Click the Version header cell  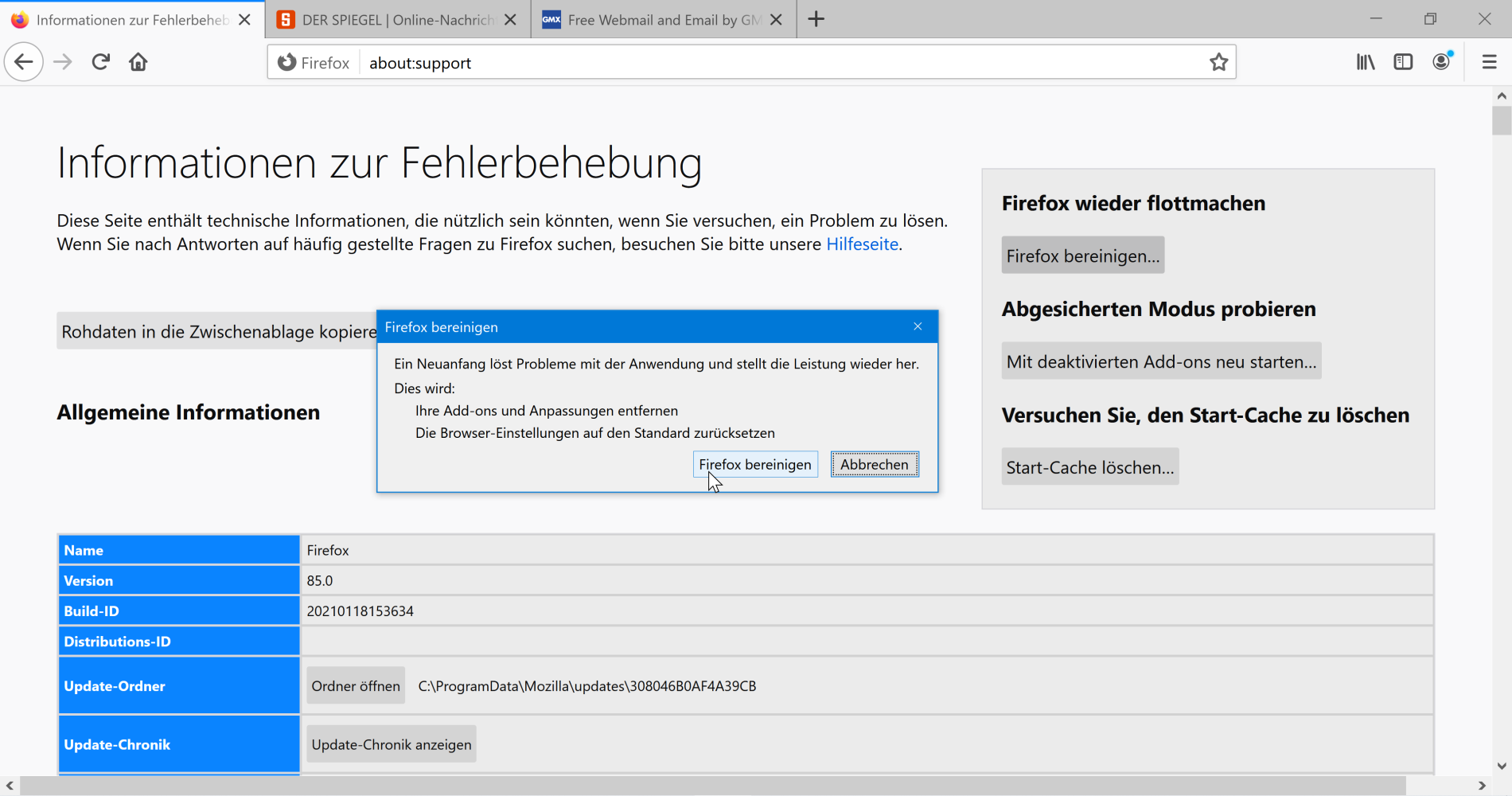click(x=179, y=581)
